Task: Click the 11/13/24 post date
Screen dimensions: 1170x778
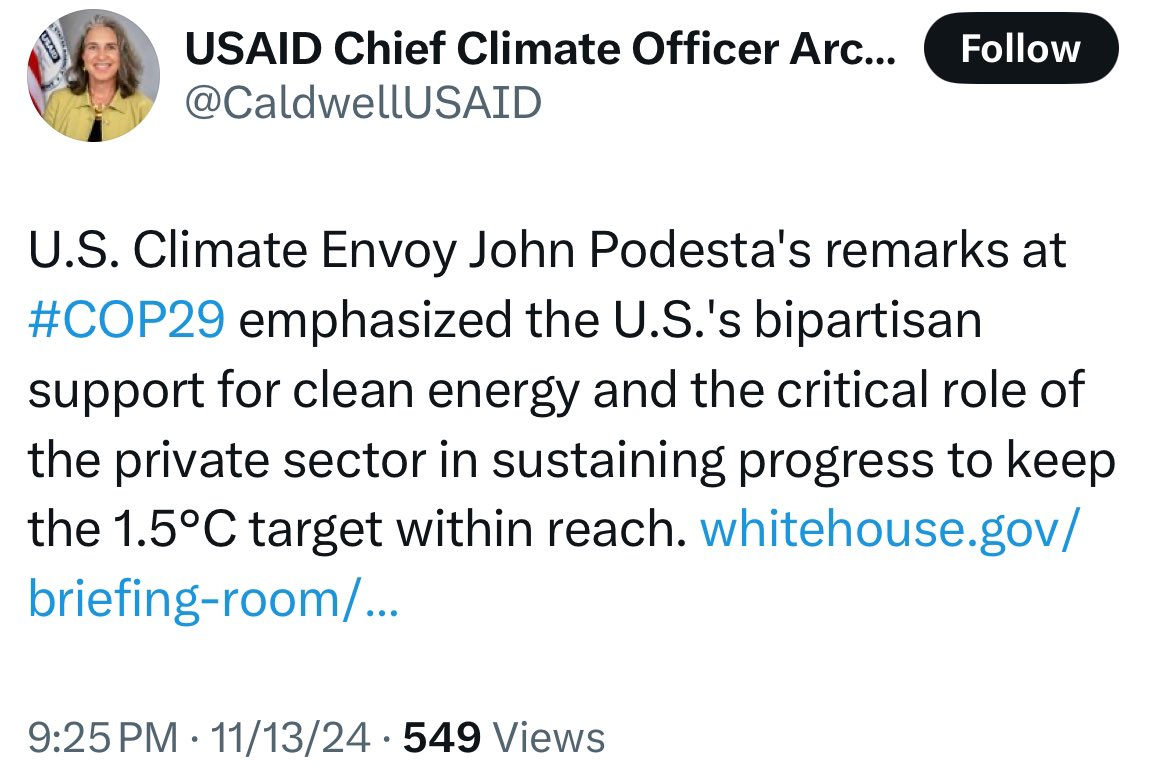Action: click(290, 738)
